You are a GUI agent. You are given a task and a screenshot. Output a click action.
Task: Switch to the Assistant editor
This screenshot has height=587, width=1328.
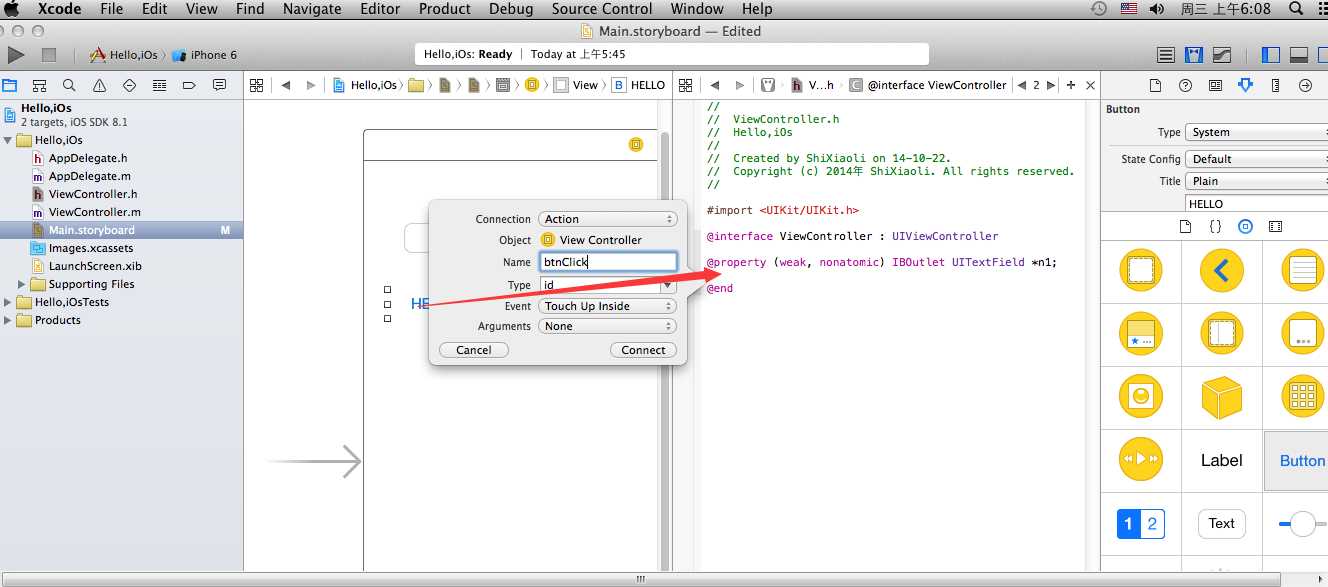1194,55
